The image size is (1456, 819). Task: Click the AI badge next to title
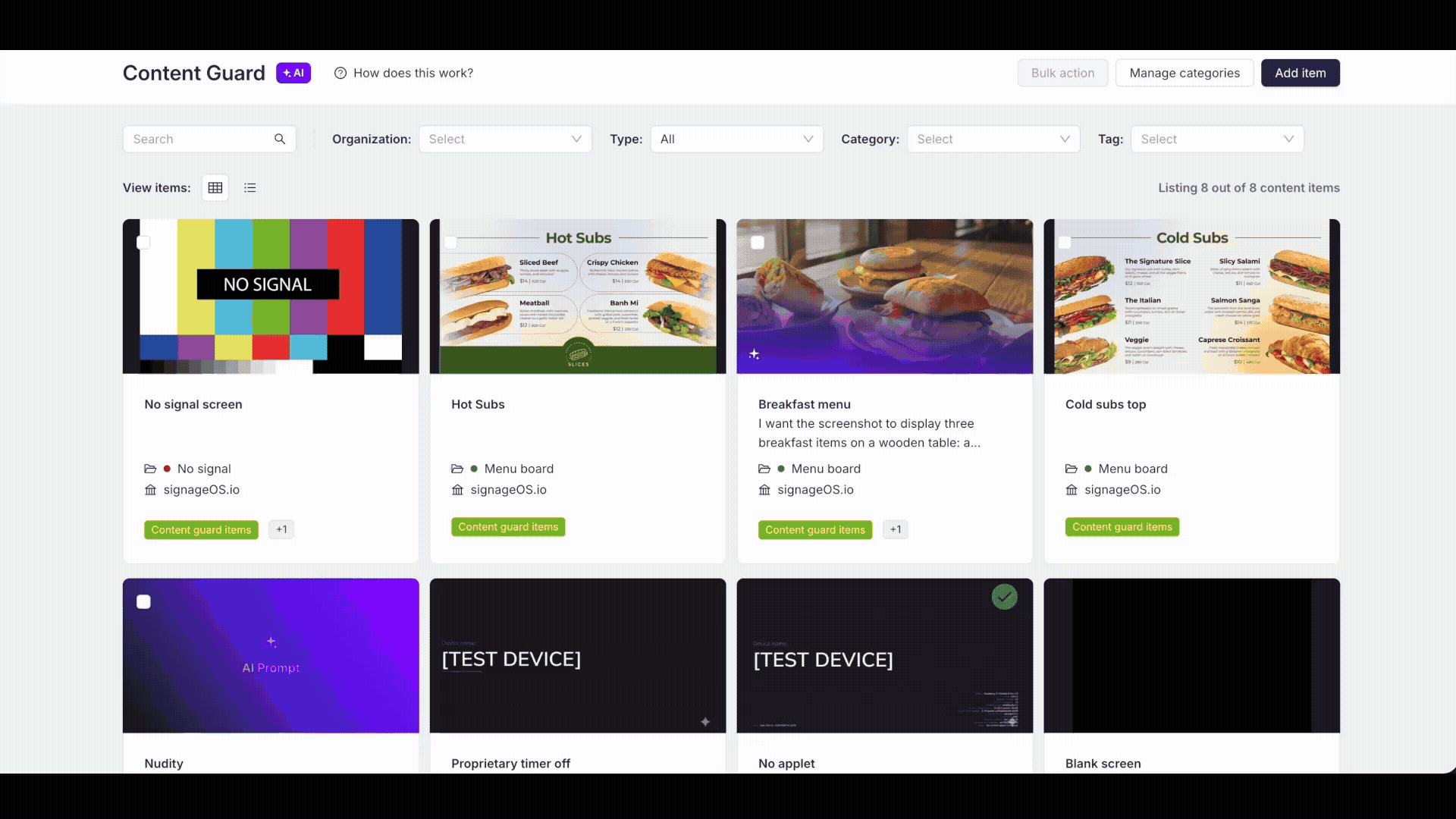[x=293, y=73]
